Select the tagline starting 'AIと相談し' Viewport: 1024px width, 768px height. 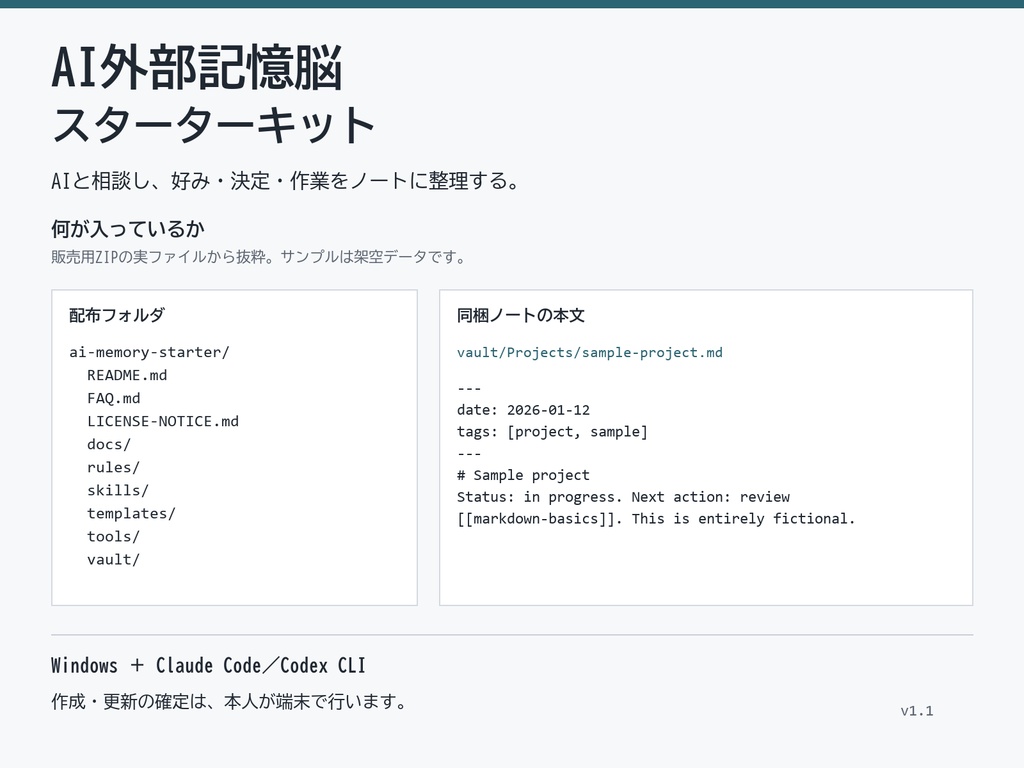(285, 180)
